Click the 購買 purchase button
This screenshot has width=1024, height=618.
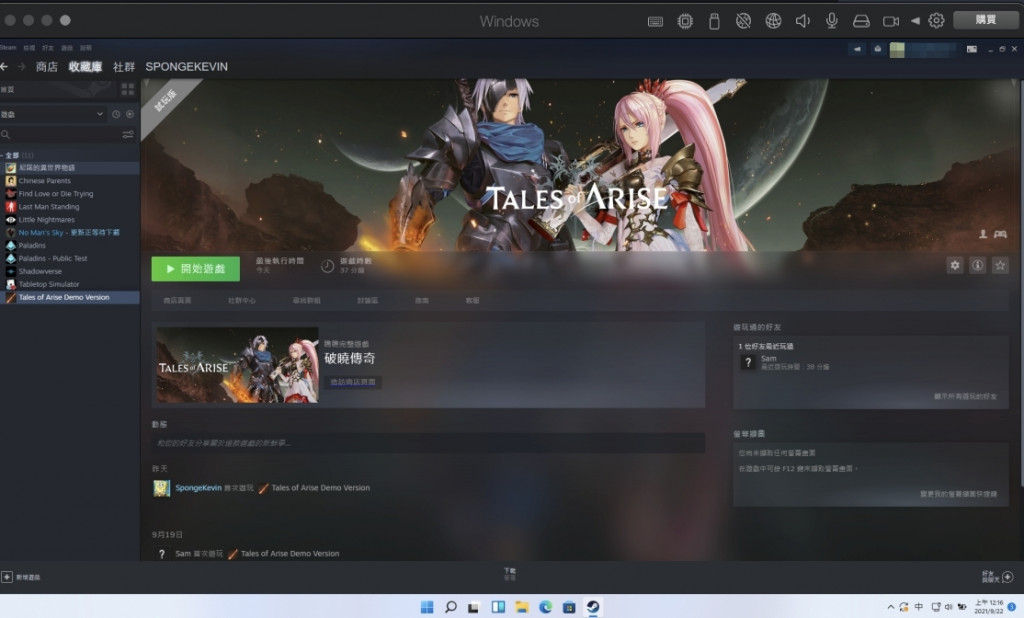coord(986,20)
